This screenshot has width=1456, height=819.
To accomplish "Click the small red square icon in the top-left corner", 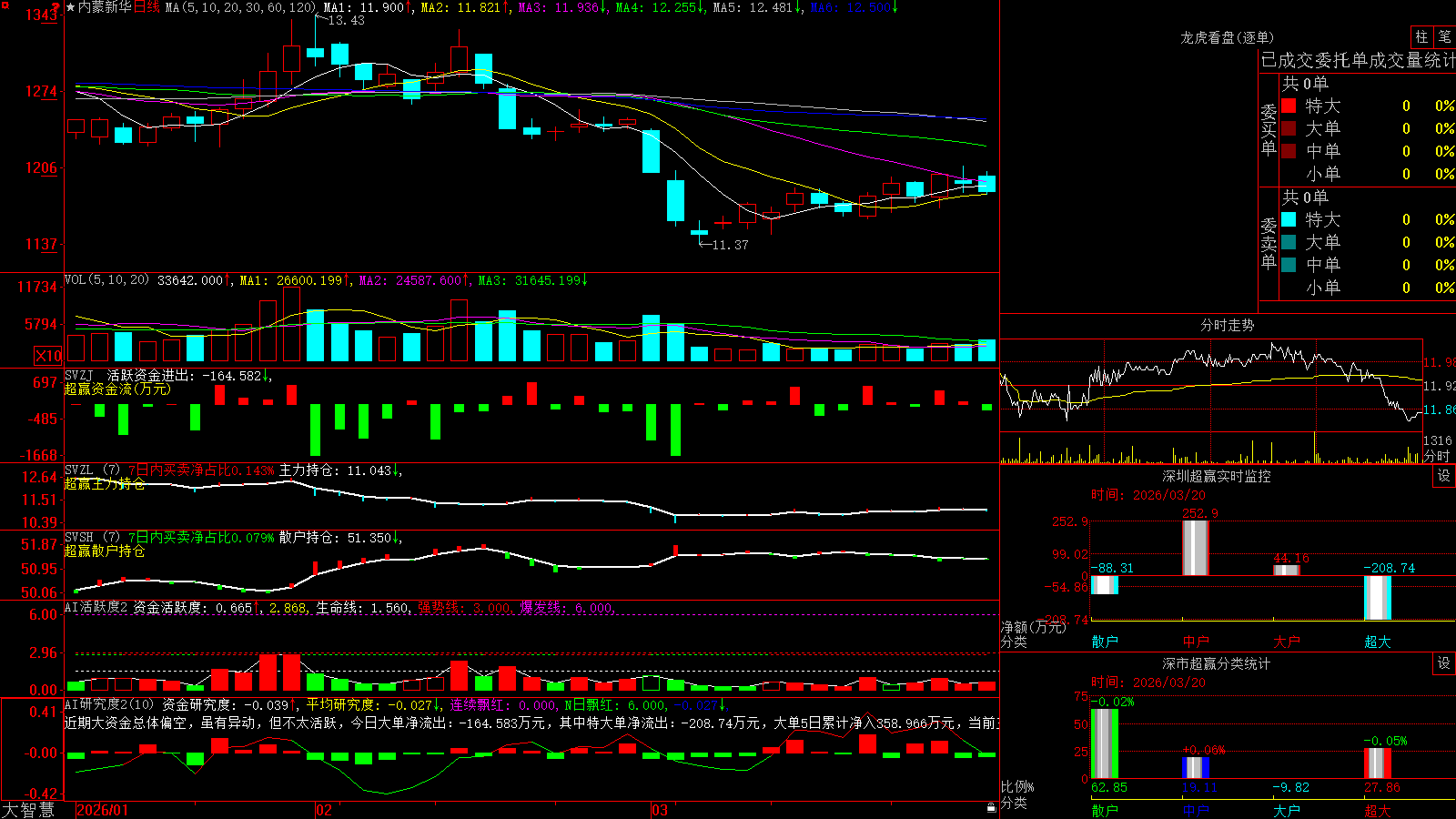I will pyautogui.click(x=5, y=4).
